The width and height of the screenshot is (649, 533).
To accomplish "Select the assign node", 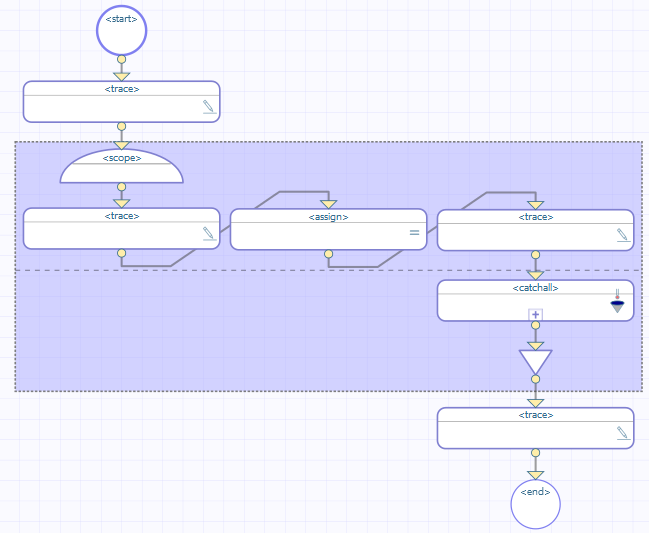I will [x=328, y=229].
